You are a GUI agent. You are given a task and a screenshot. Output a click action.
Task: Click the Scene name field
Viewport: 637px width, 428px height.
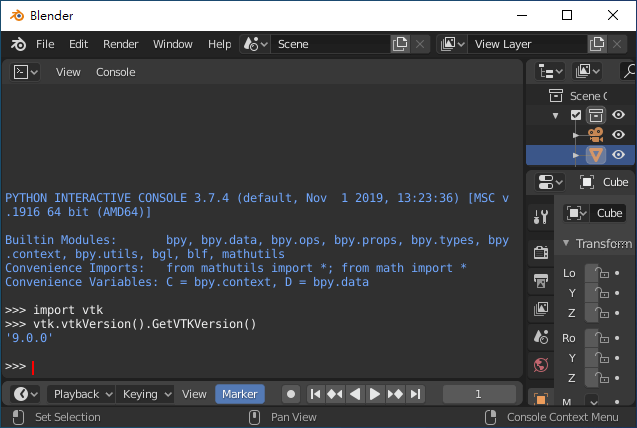coord(330,44)
